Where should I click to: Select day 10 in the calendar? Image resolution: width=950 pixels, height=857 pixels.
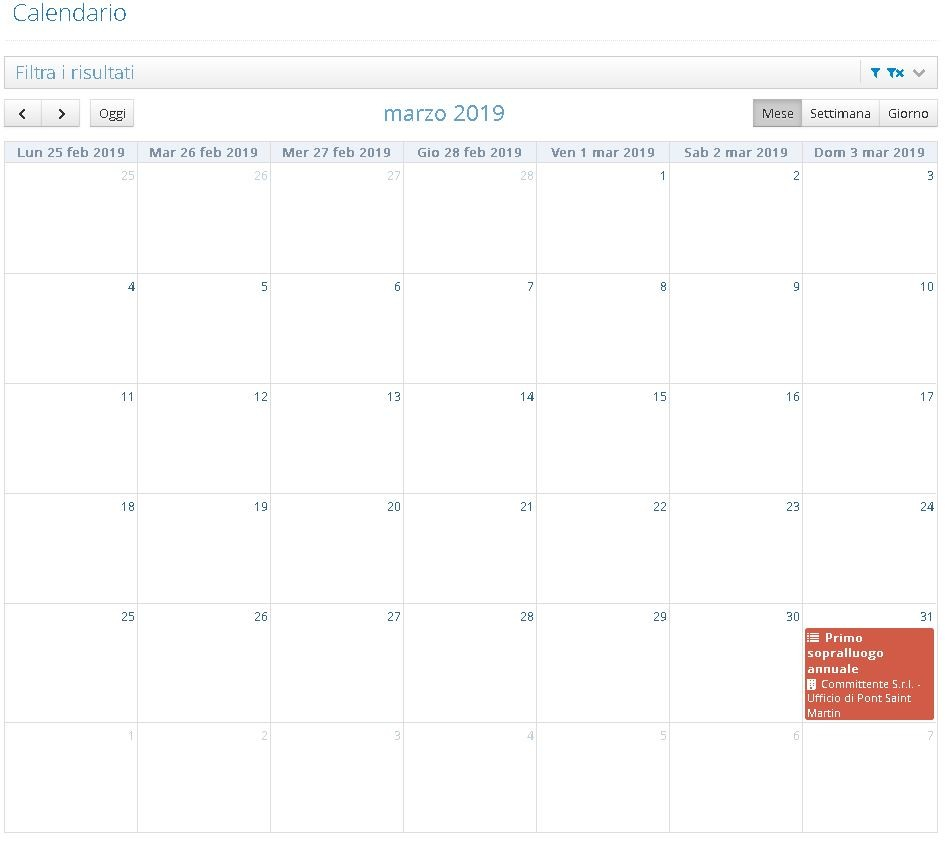pyautogui.click(x=926, y=286)
